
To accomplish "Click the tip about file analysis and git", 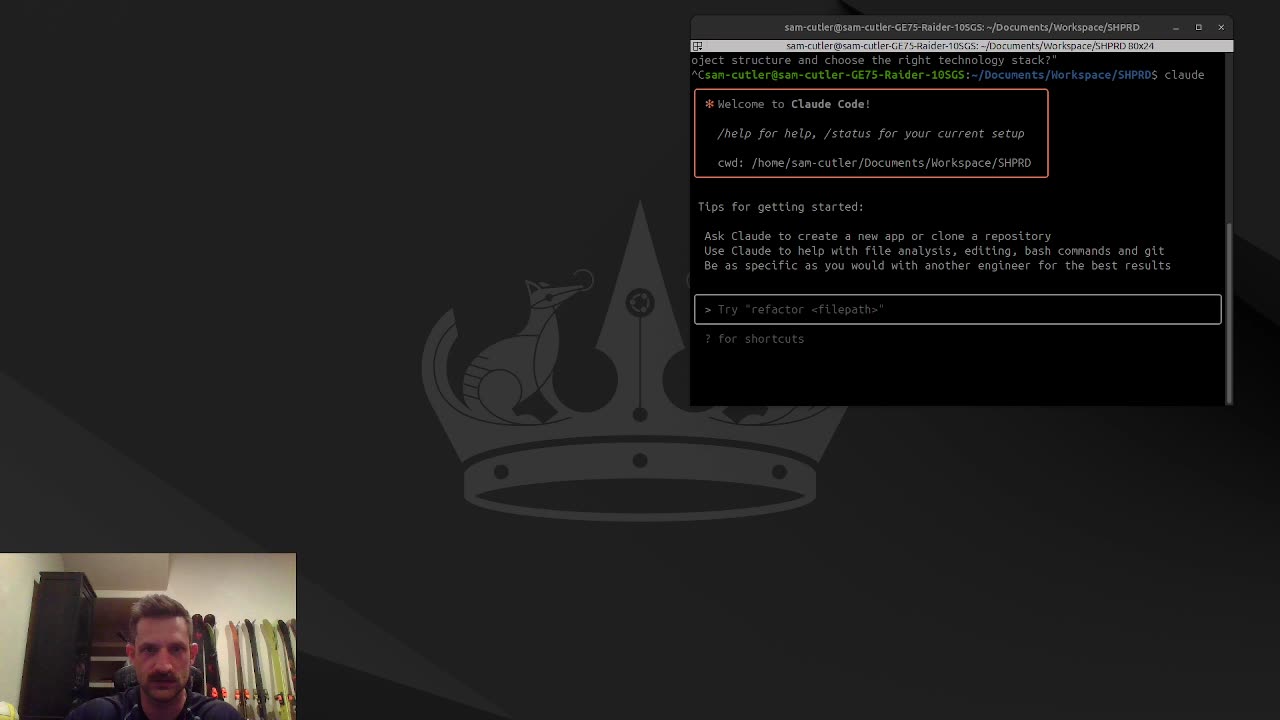I will click(934, 251).
